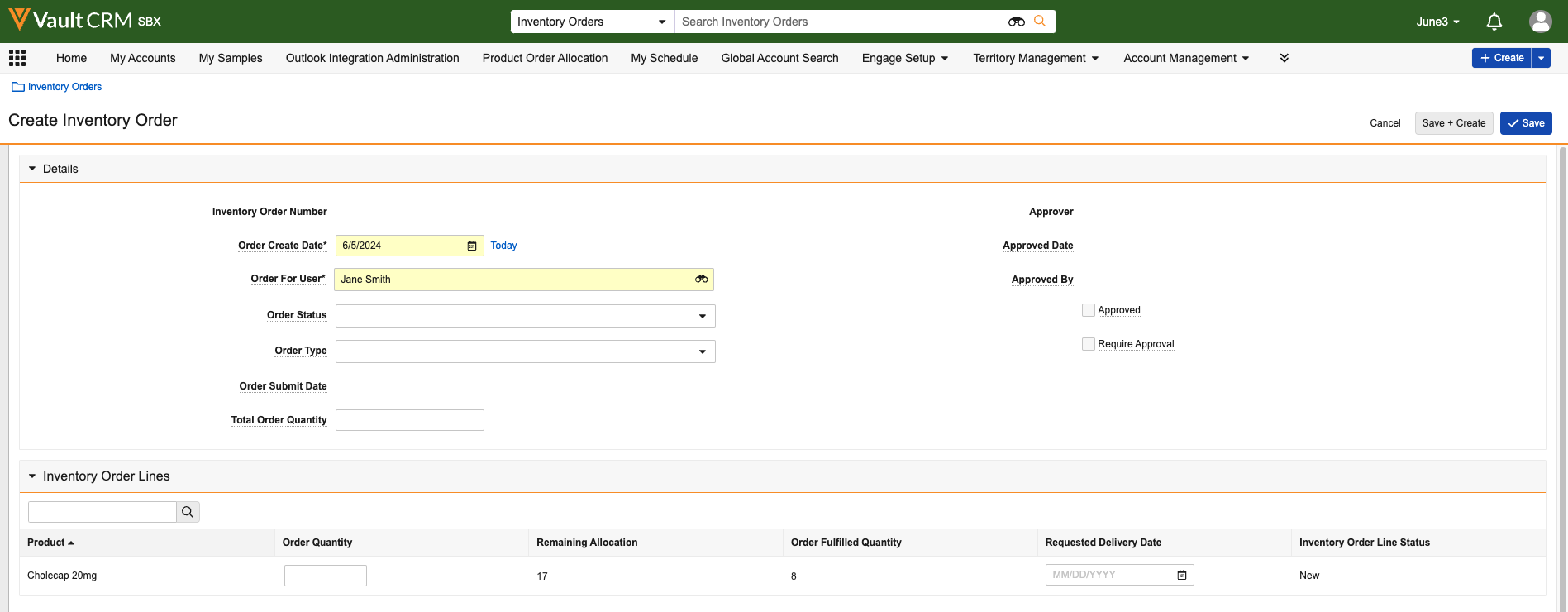
Task: Open the Requested Delivery Date calendar icon
Action: tap(1182, 575)
